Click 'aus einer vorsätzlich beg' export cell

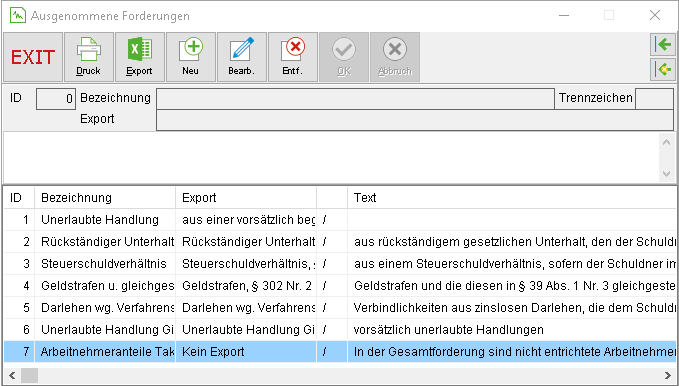[246, 220]
